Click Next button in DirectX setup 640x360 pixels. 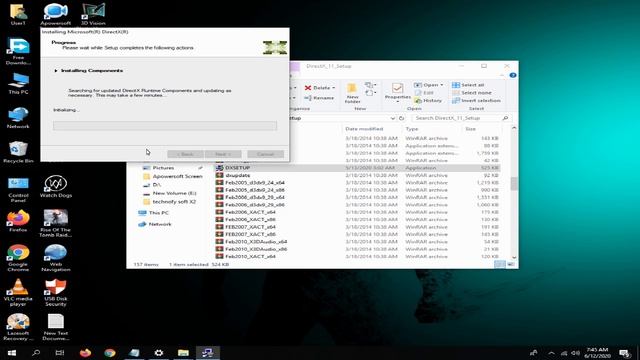coord(223,154)
